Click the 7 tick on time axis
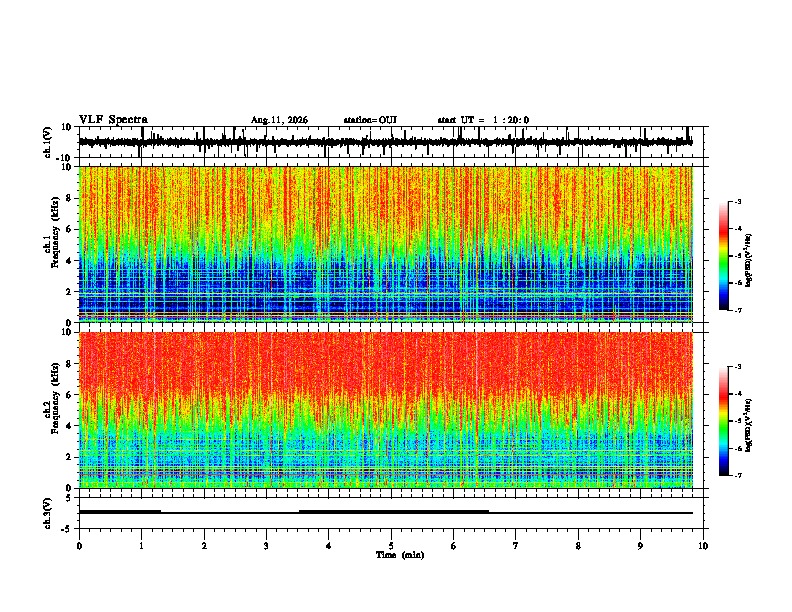The width and height of the screenshot is (792, 612). pos(516,546)
